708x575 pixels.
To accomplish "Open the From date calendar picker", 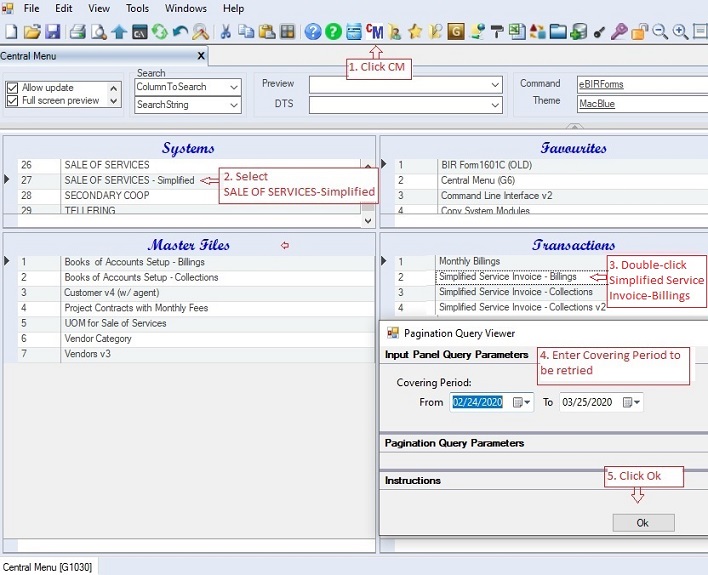I will point(519,402).
